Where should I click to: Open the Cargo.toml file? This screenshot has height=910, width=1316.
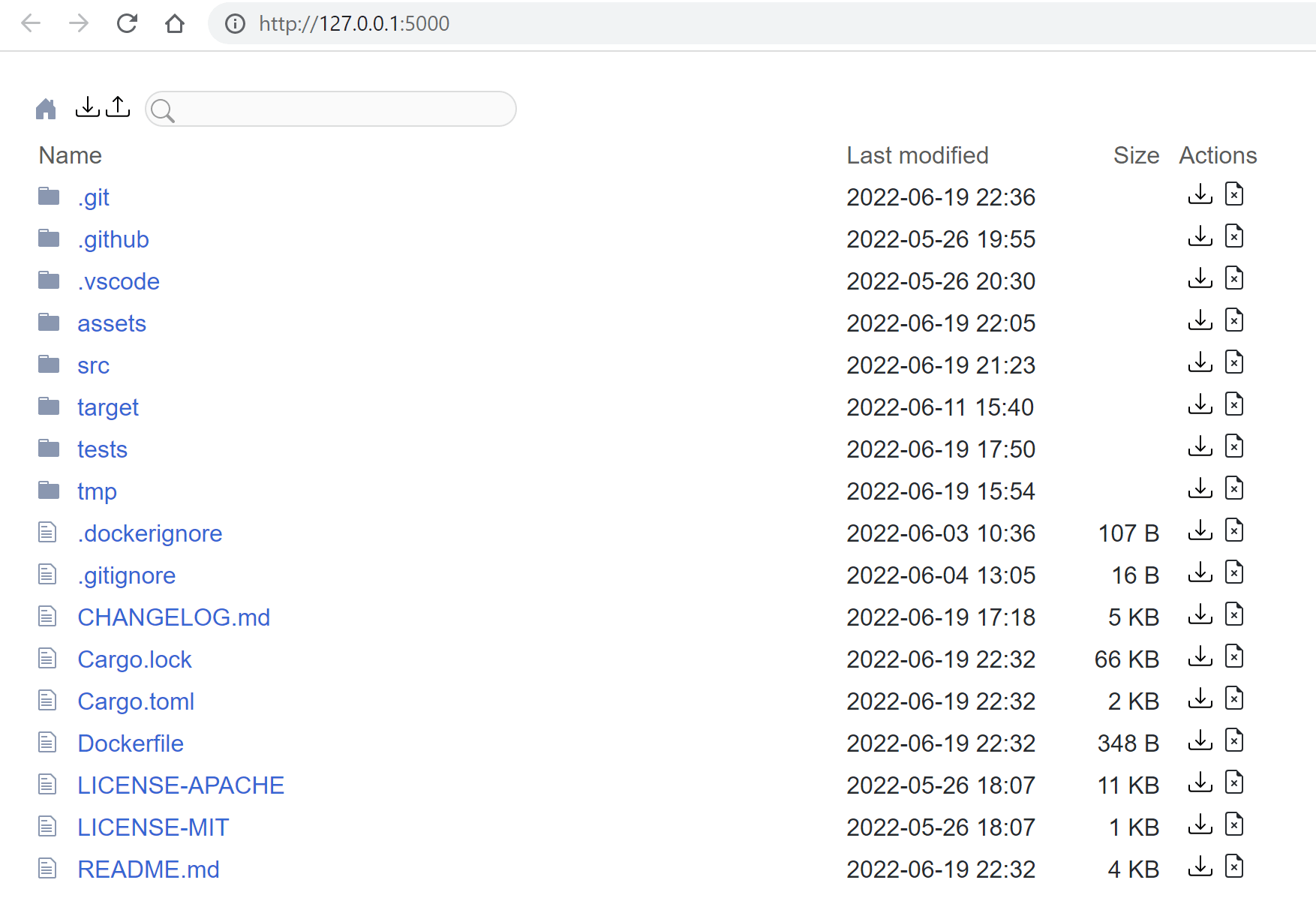pyautogui.click(x=136, y=701)
